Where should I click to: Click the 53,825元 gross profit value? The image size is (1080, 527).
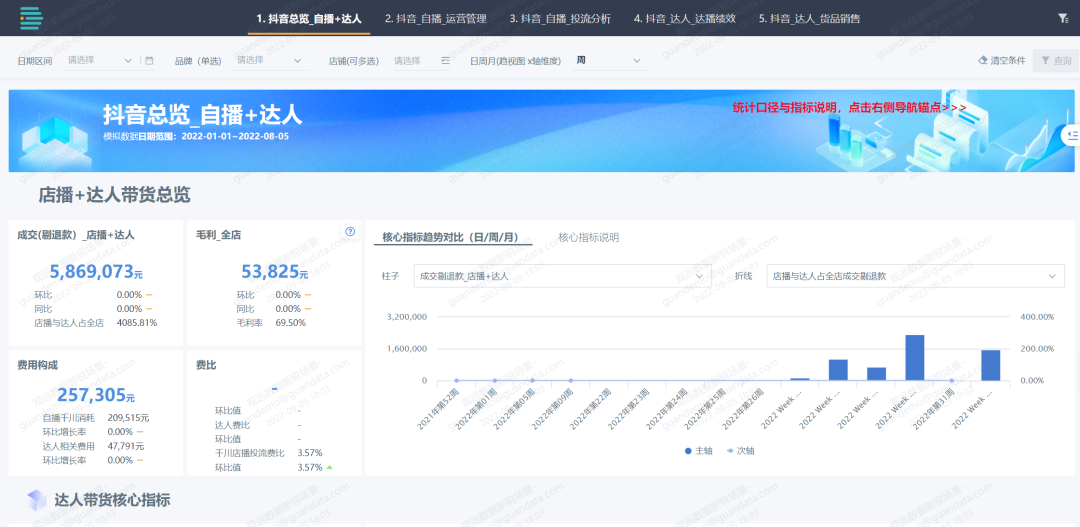[x=274, y=271]
